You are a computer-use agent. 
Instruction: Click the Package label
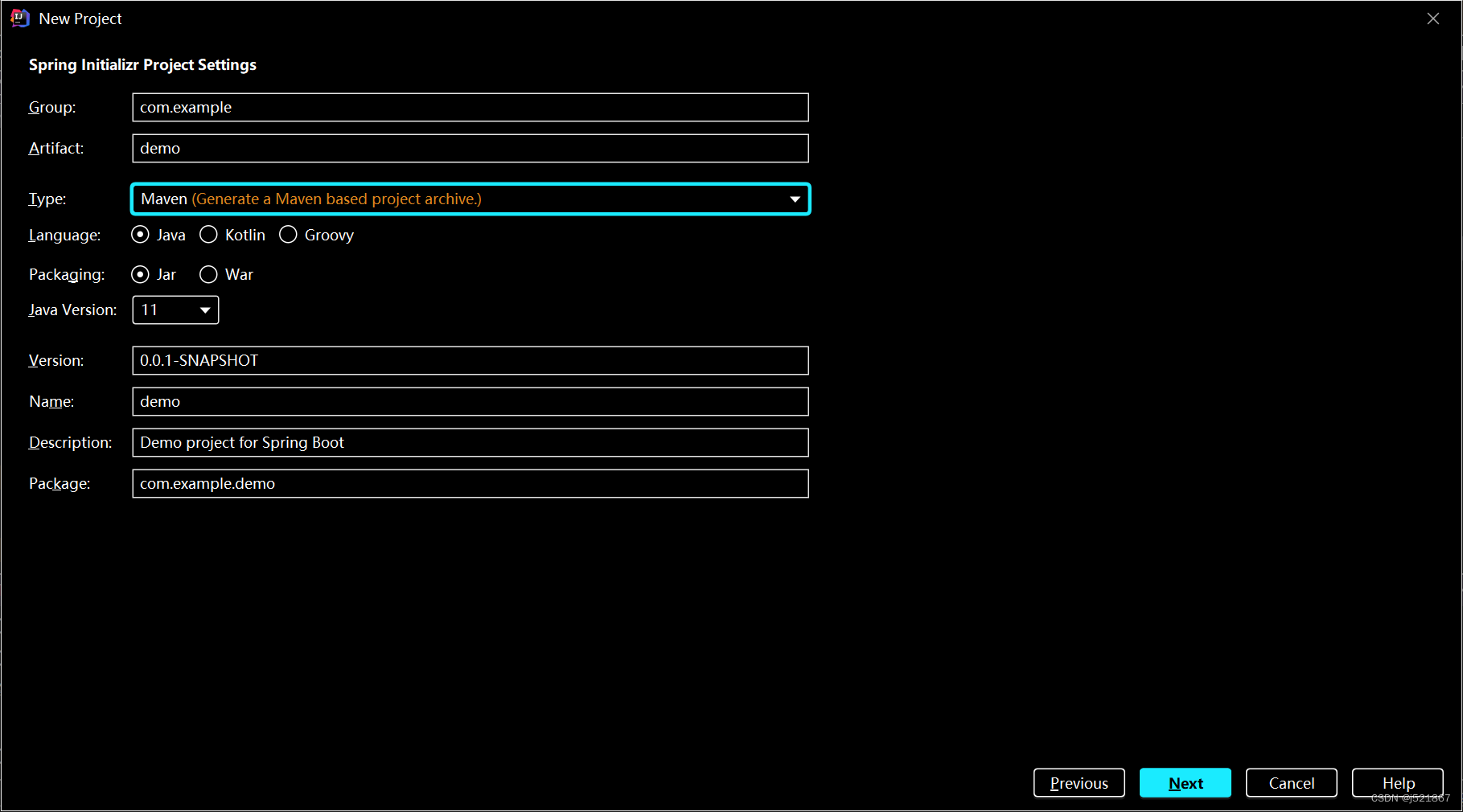[x=60, y=484]
